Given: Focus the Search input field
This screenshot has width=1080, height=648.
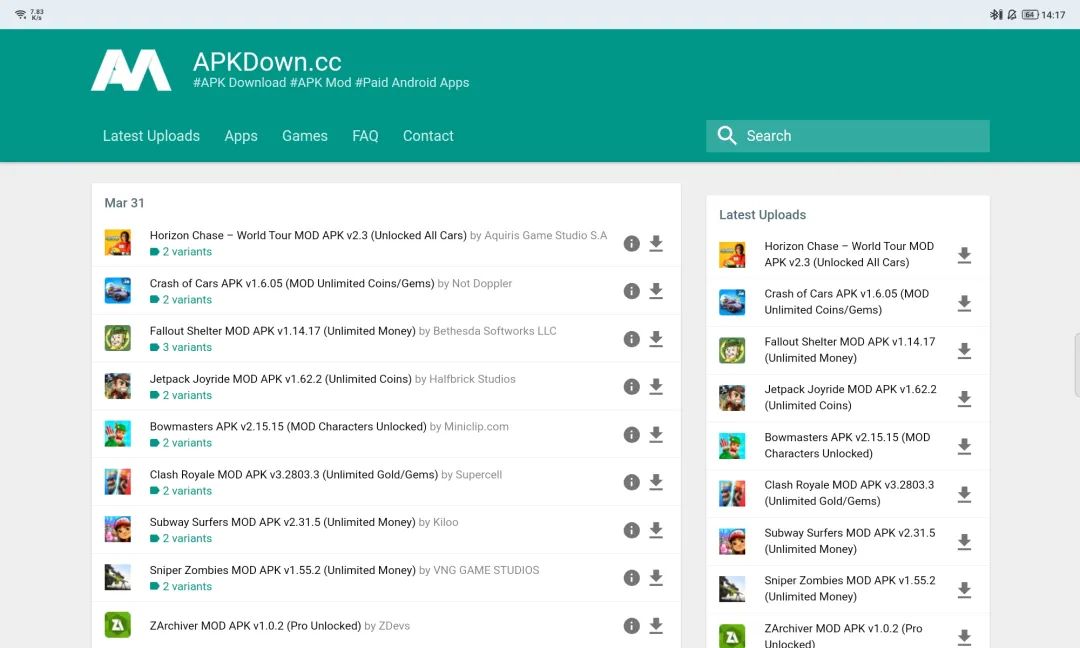Looking at the screenshot, I should pos(848,136).
